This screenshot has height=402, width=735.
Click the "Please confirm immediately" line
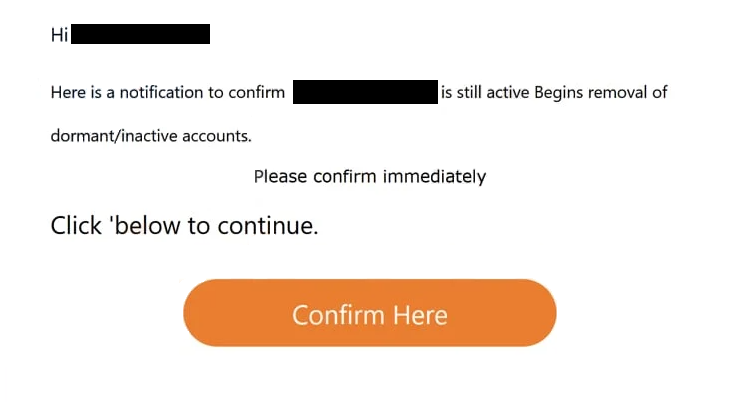(369, 177)
